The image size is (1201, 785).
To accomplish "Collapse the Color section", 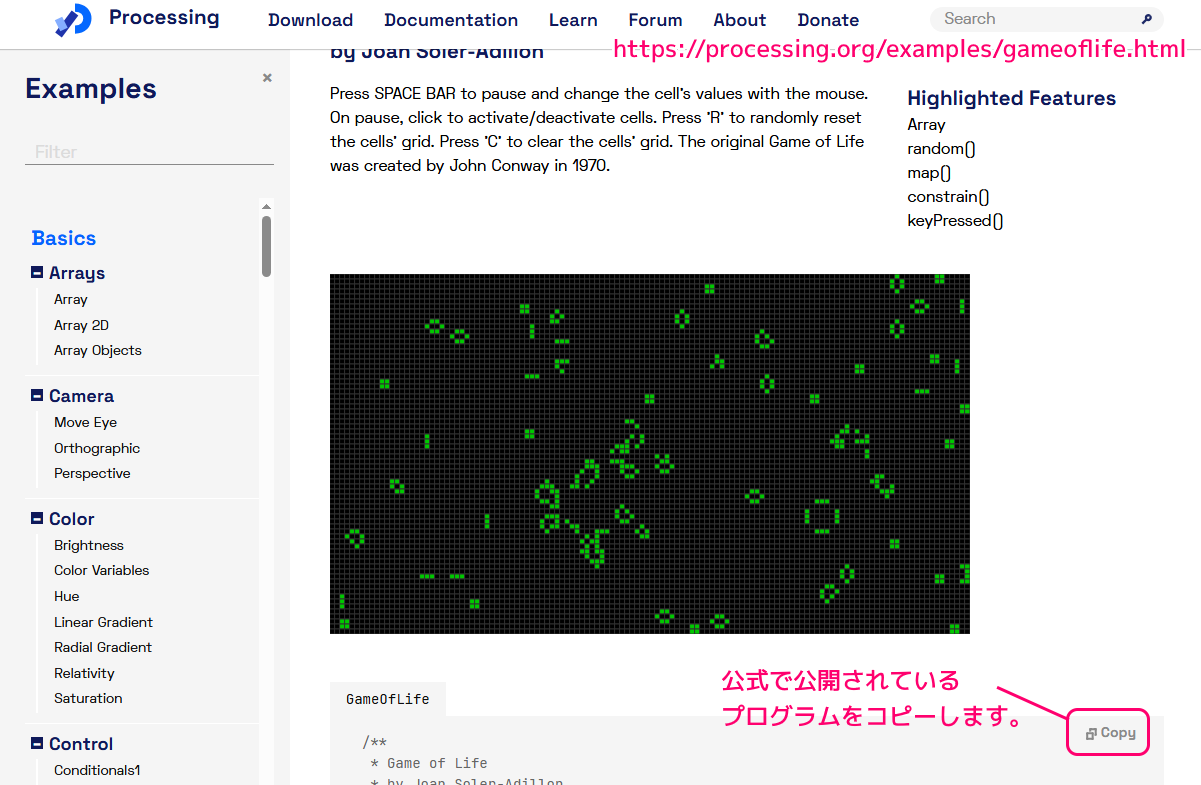I will 36,519.
